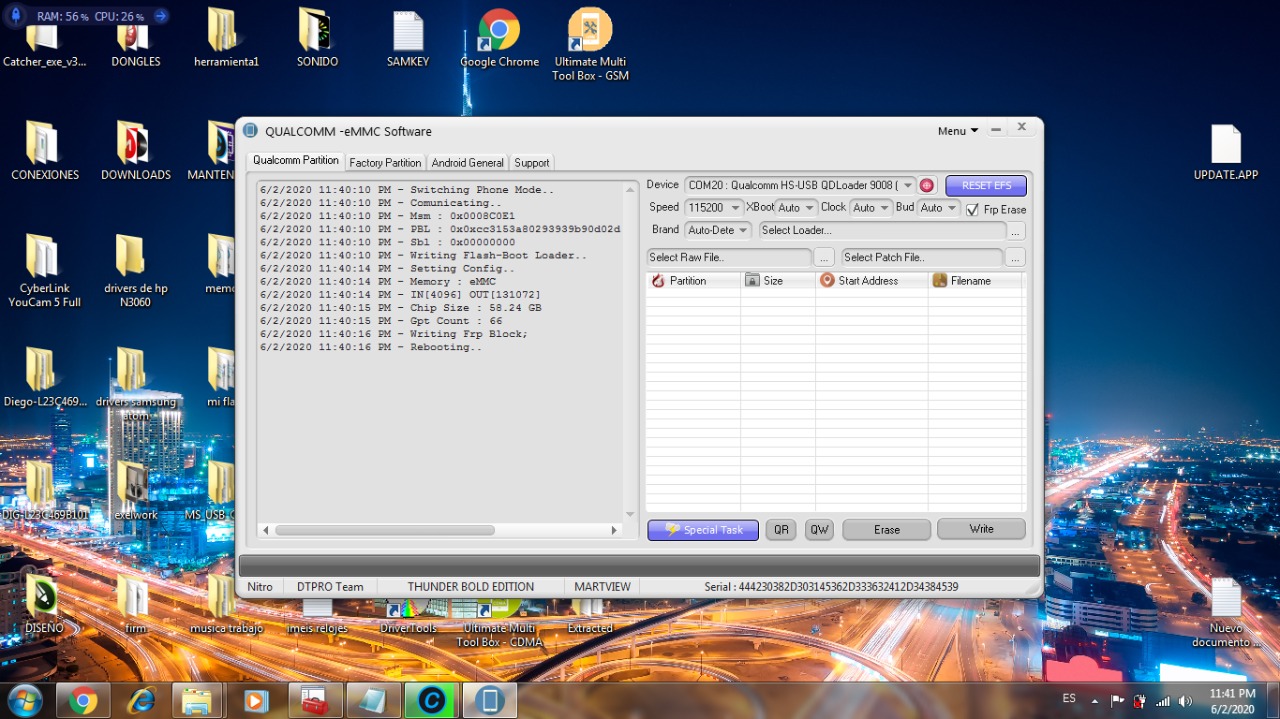Open the XBoot Auto dropdown

809,208
